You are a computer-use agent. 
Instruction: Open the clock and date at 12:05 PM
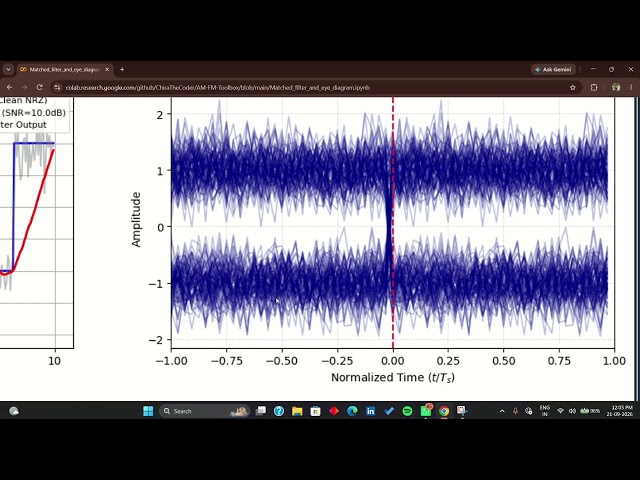pos(619,411)
